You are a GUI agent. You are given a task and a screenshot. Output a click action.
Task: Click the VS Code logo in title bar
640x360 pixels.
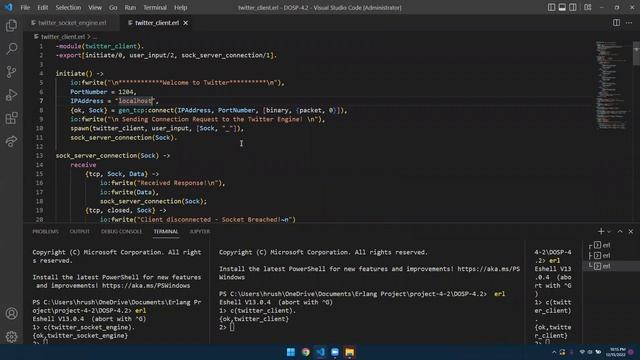click(x=9, y=7)
